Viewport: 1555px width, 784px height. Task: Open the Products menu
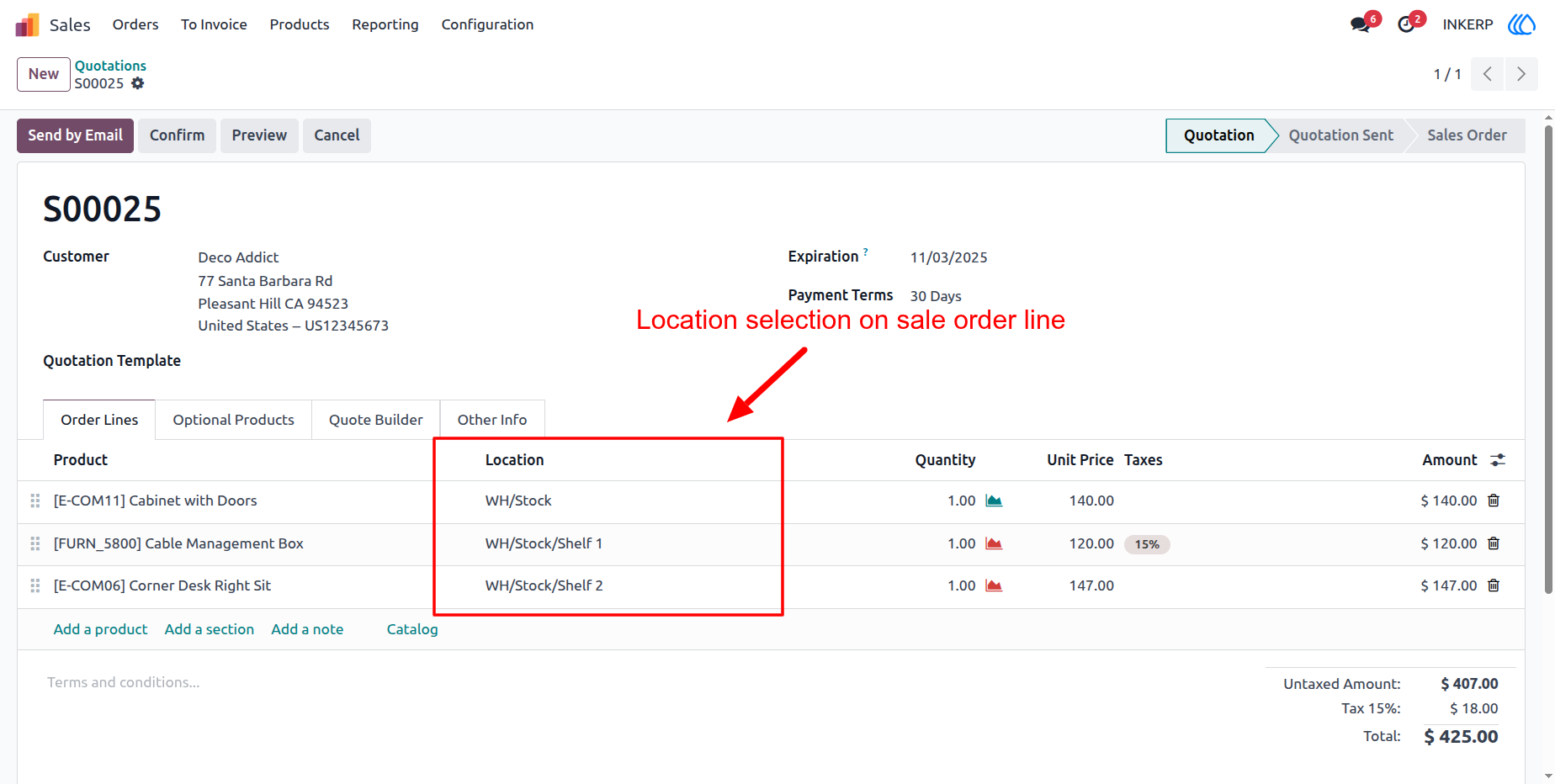point(300,24)
